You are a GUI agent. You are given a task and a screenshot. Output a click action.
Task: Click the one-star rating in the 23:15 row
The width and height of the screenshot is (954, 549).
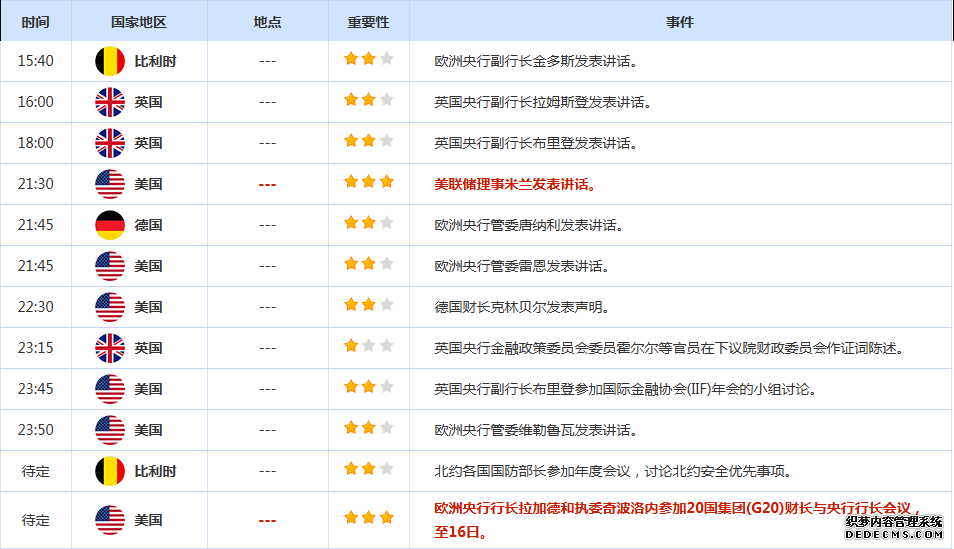point(368,347)
